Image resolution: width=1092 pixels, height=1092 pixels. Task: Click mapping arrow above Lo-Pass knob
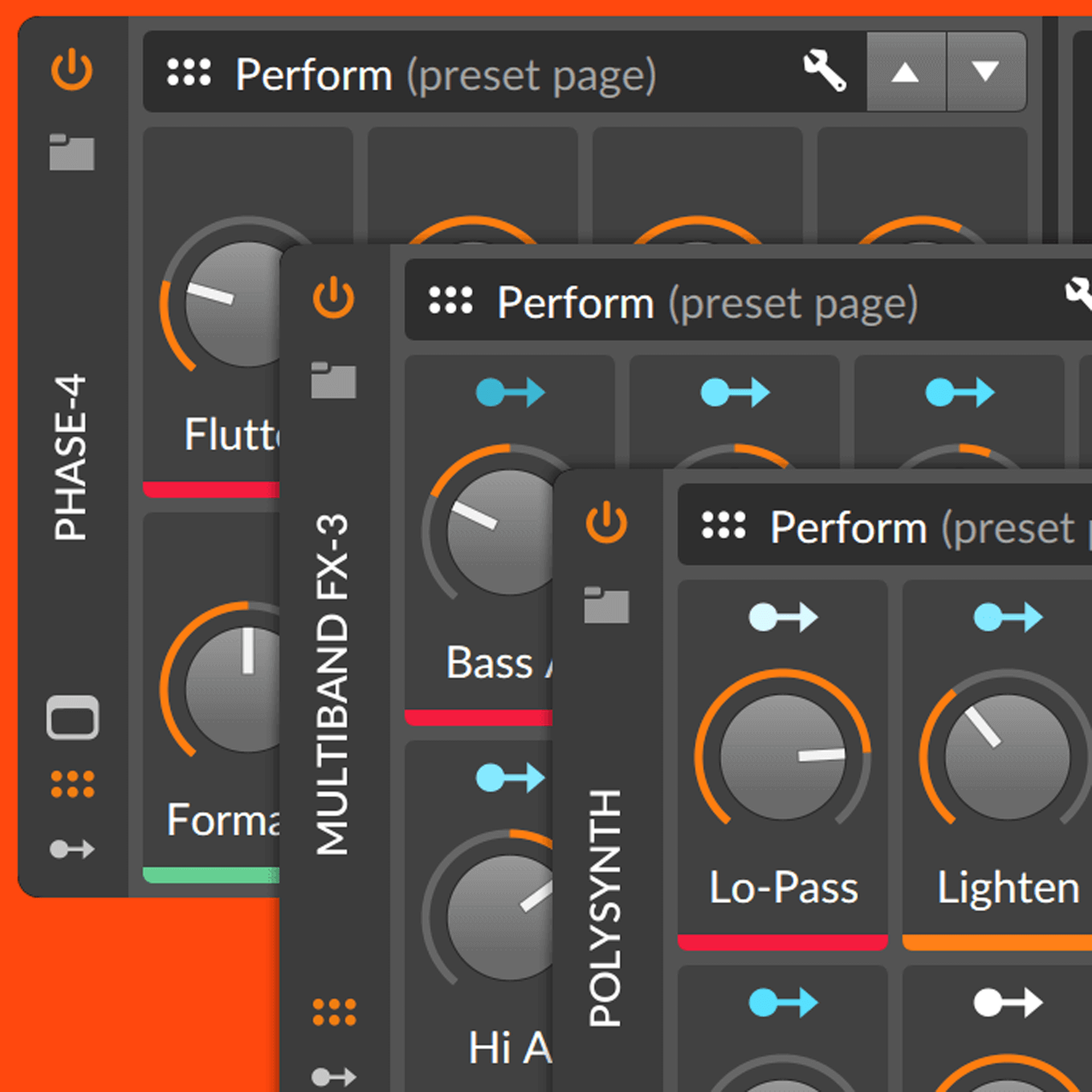point(784,617)
